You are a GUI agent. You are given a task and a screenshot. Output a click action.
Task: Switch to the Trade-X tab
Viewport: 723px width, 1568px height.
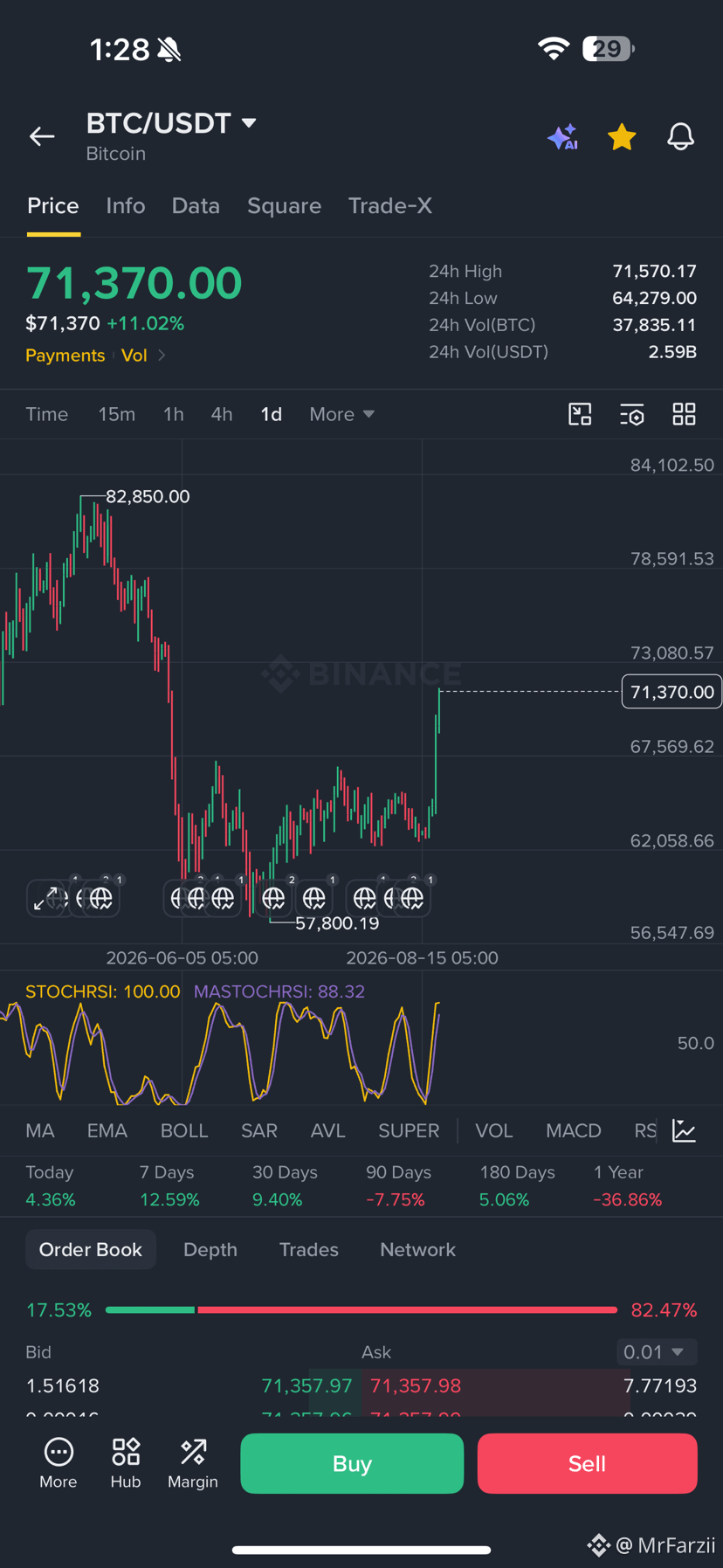(390, 206)
